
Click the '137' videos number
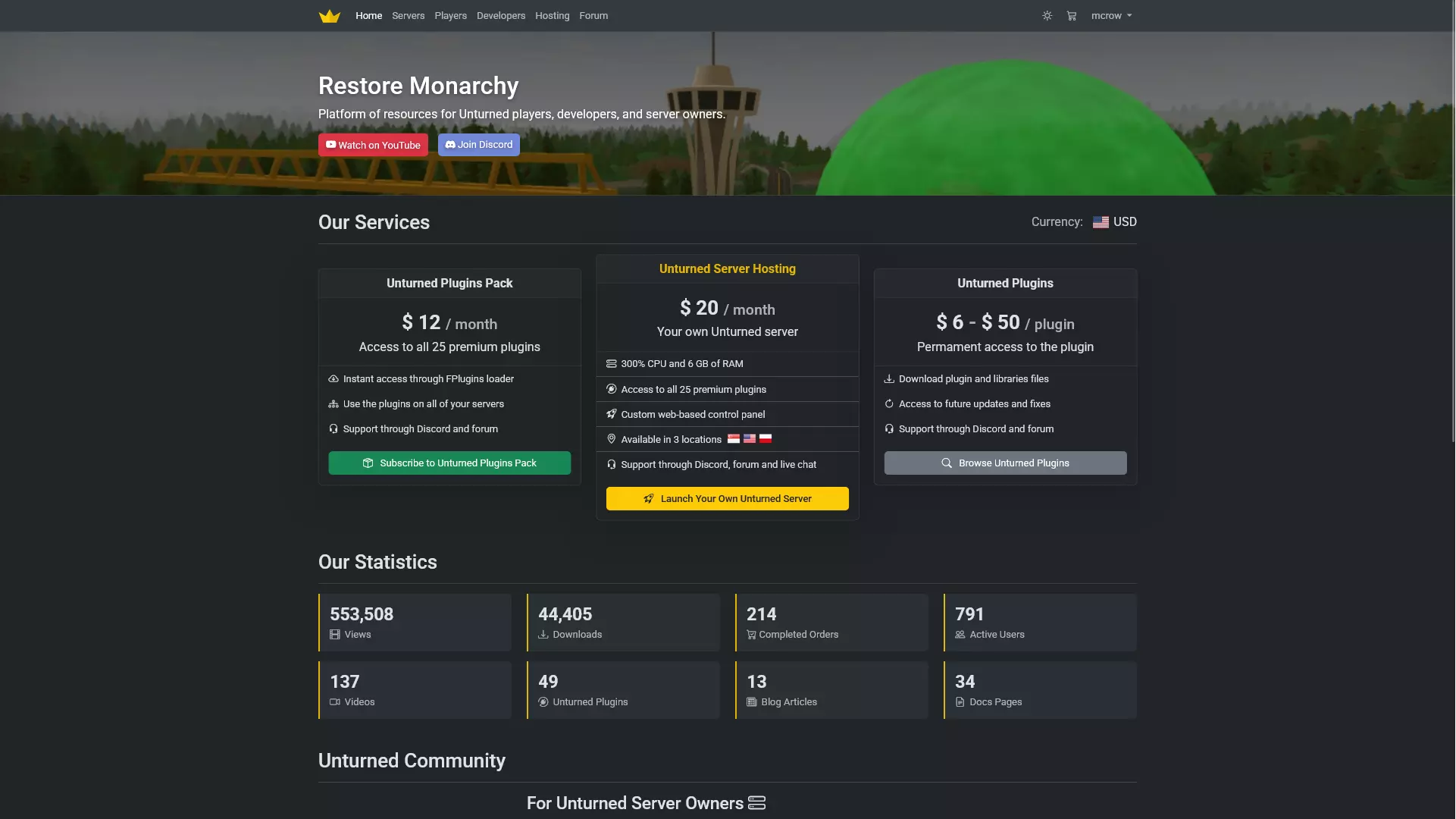coord(344,682)
